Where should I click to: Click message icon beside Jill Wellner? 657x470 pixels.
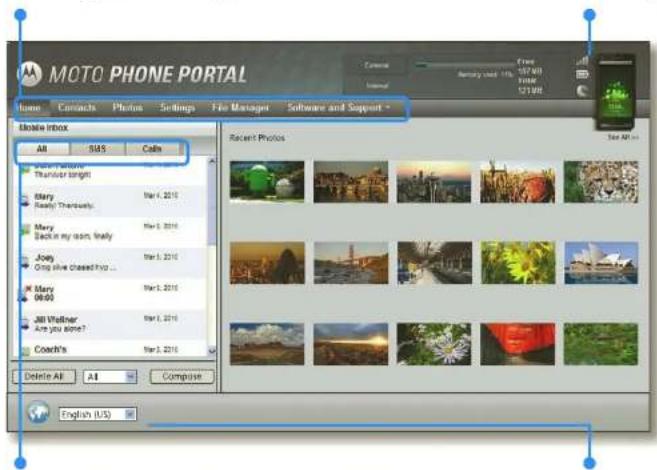25,324
